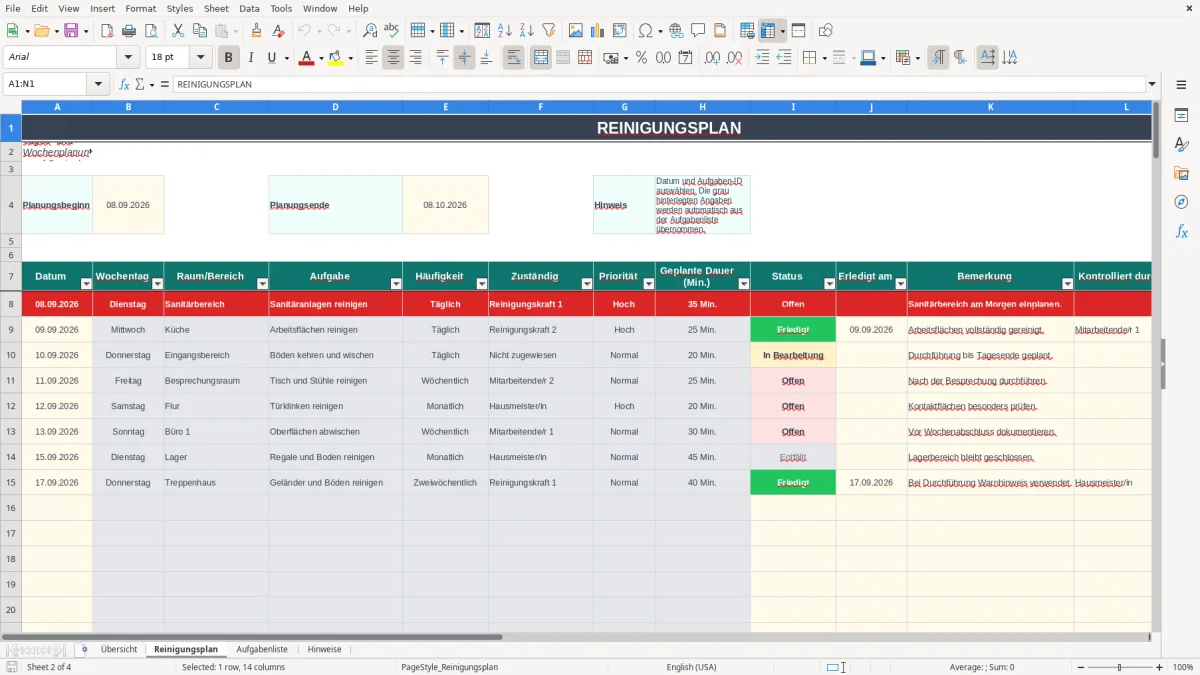Viewport: 1200px width, 675px height.
Task: Toggle Italic formatting
Action: [x=251, y=58]
